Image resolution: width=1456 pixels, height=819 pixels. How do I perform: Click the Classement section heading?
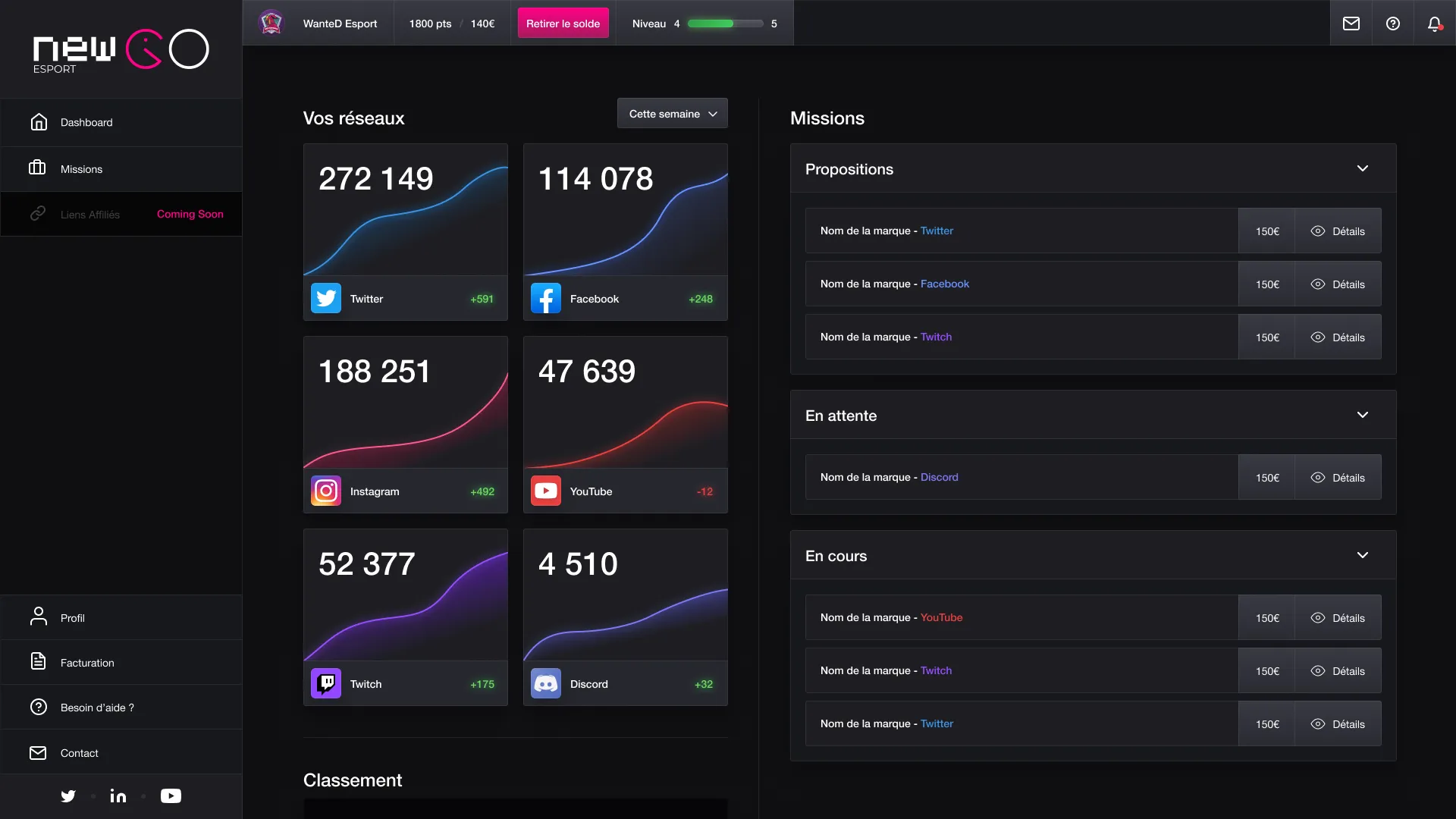point(353,780)
